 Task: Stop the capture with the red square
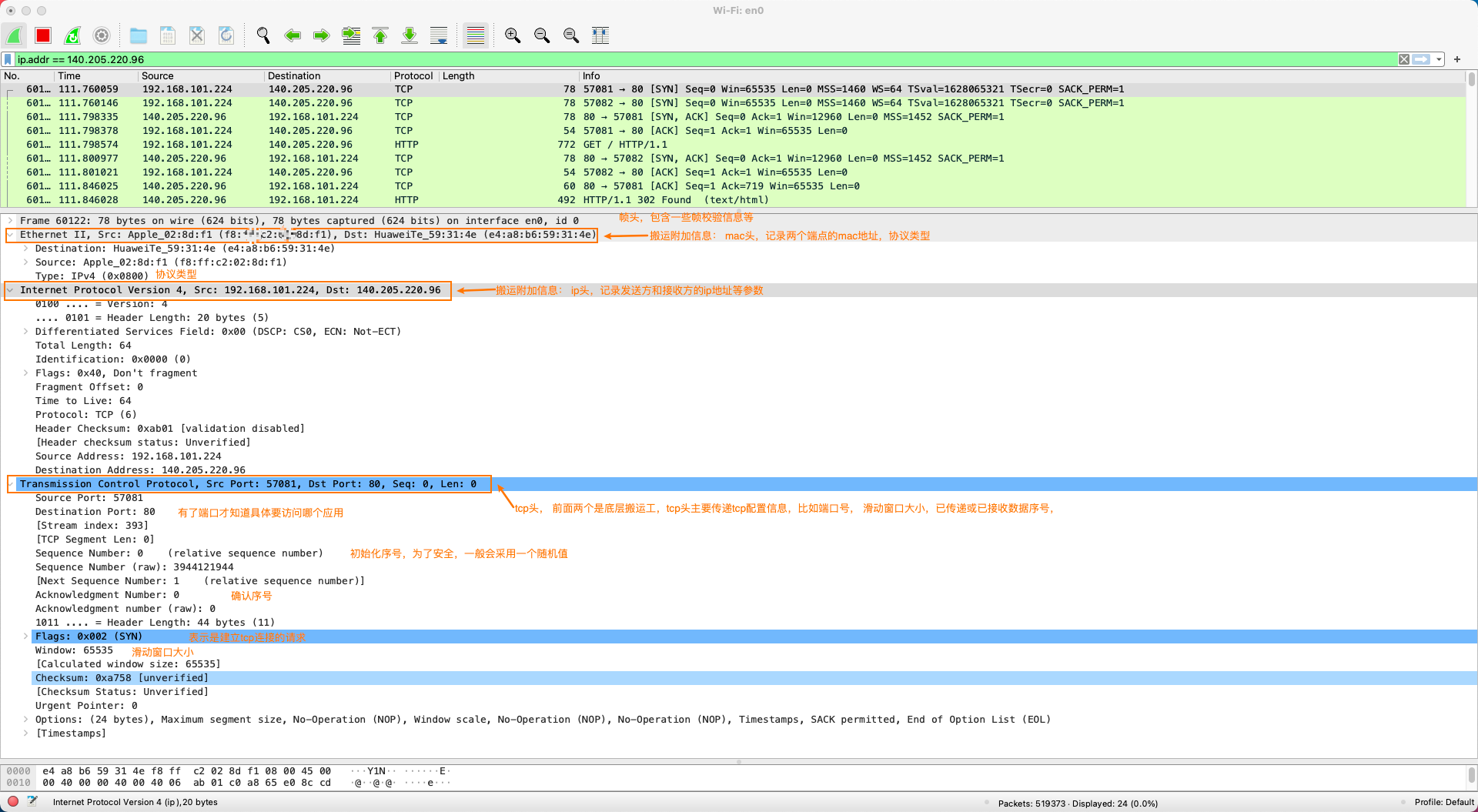click(x=43, y=35)
